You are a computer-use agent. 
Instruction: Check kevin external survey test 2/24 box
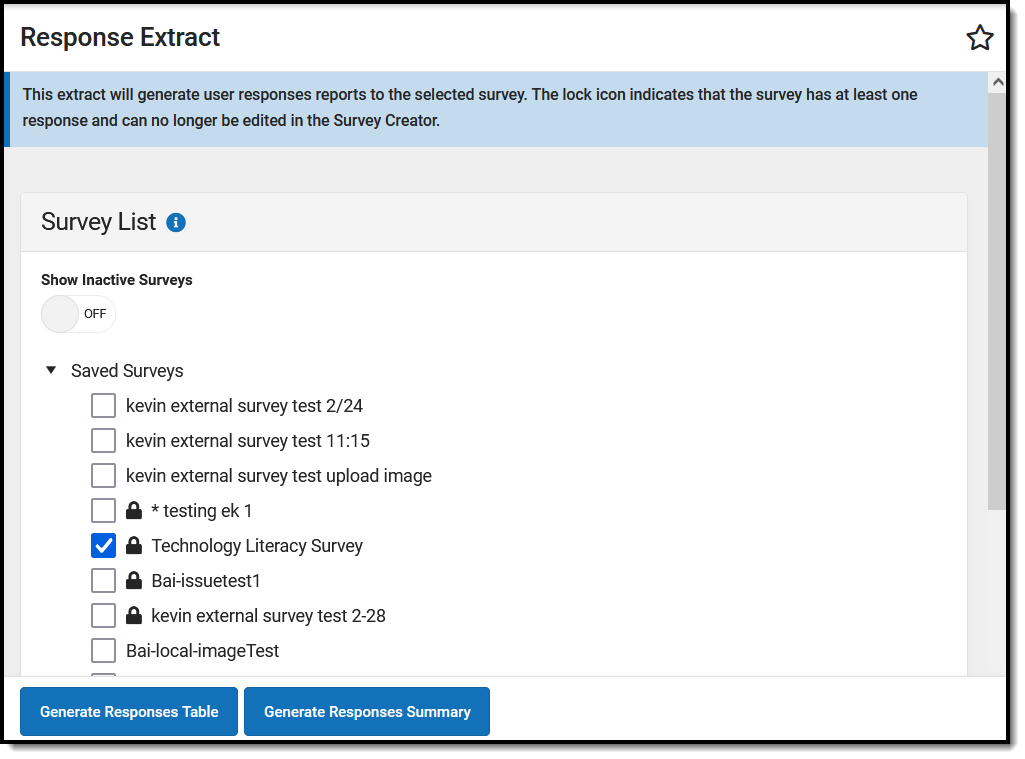103,406
